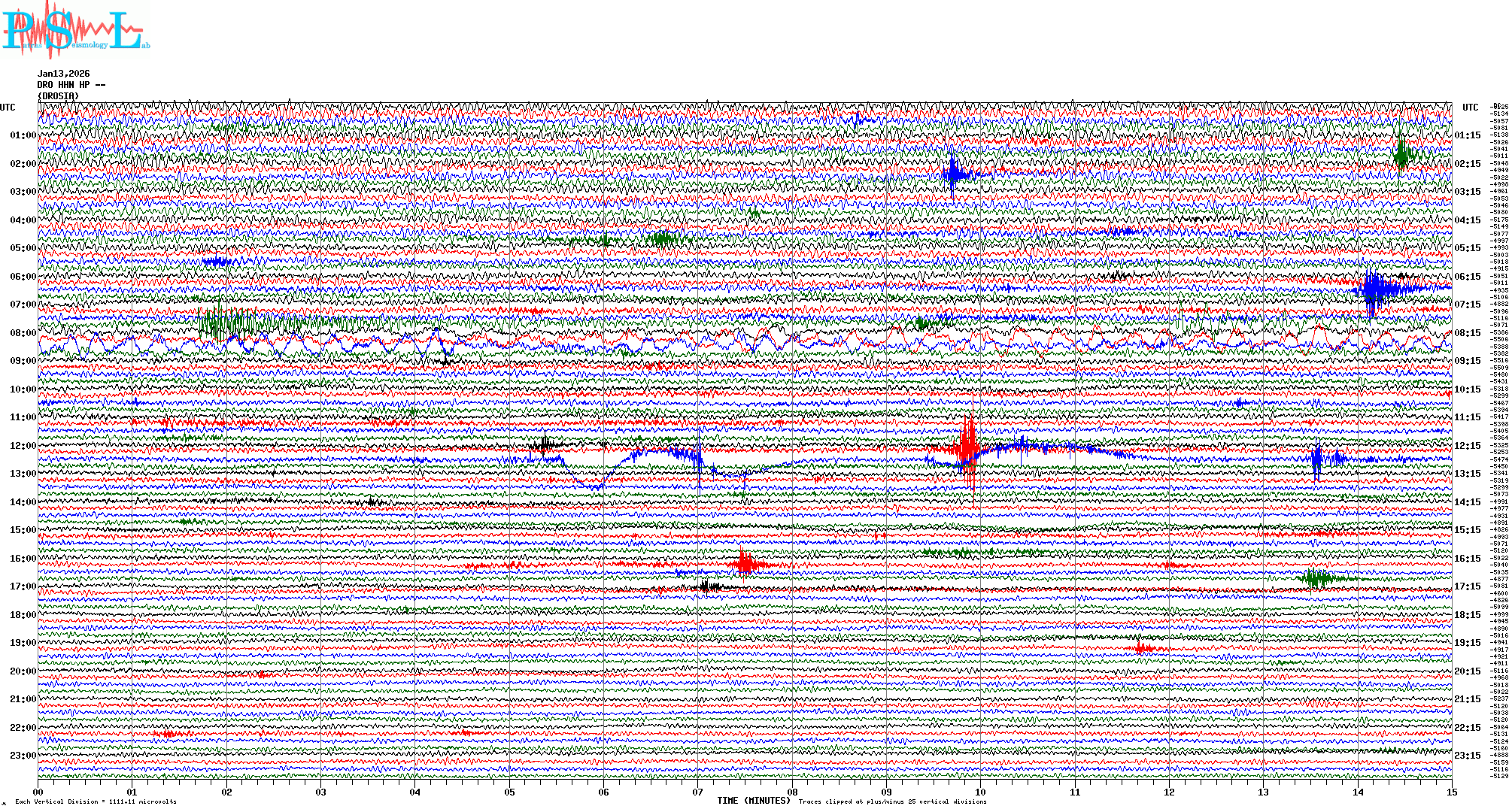
Task: Click the green burst near the 17:15 label
Action: pyautogui.click(x=1315, y=578)
